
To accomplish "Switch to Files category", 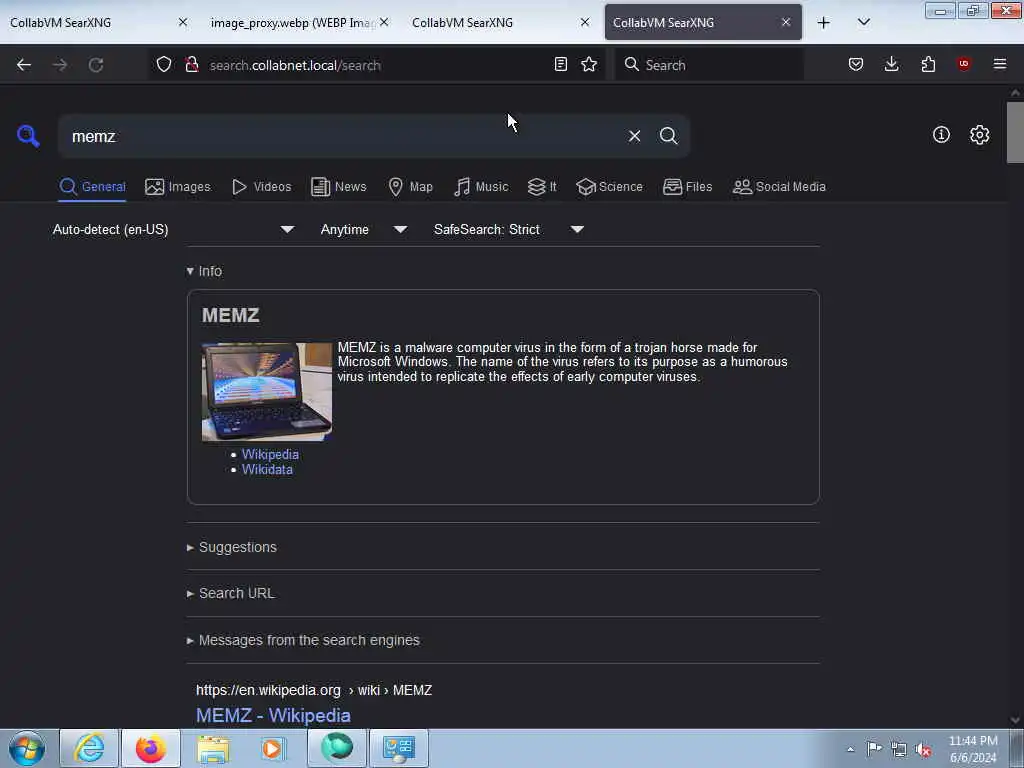I will [x=687, y=187].
